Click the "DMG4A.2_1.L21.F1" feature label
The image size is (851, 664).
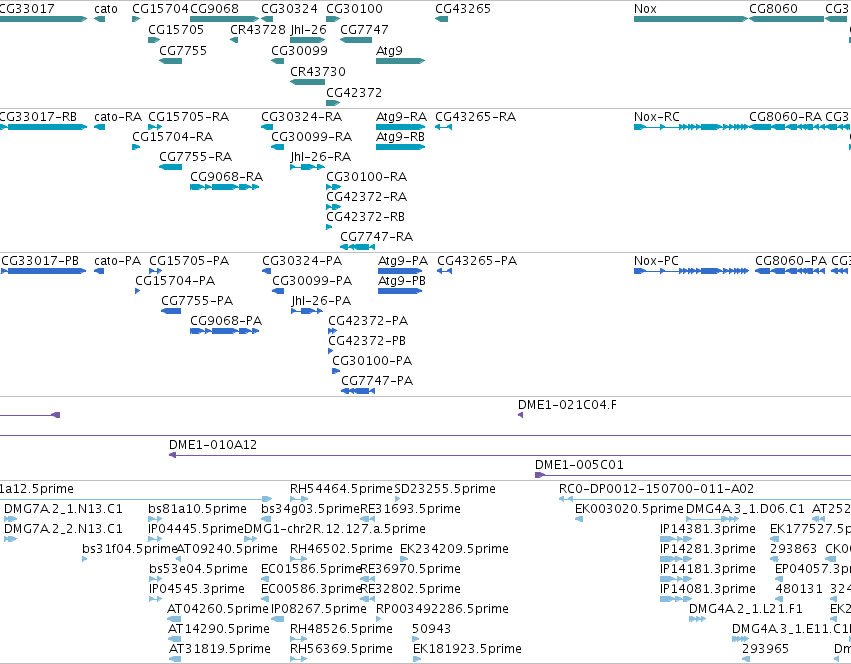746,609
